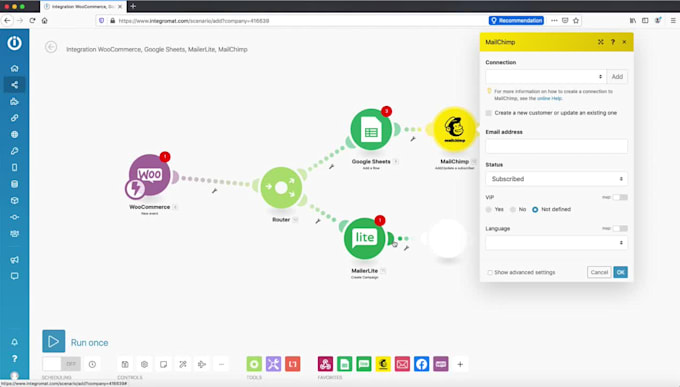Expand MailChimp panel to fullscreen
This screenshot has width=680, height=387.
601,42
